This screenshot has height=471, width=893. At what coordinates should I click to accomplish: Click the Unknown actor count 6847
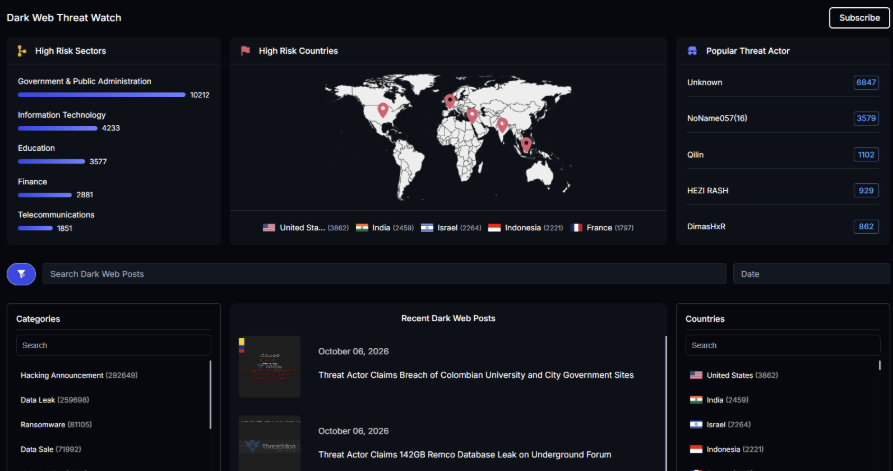tap(866, 83)
